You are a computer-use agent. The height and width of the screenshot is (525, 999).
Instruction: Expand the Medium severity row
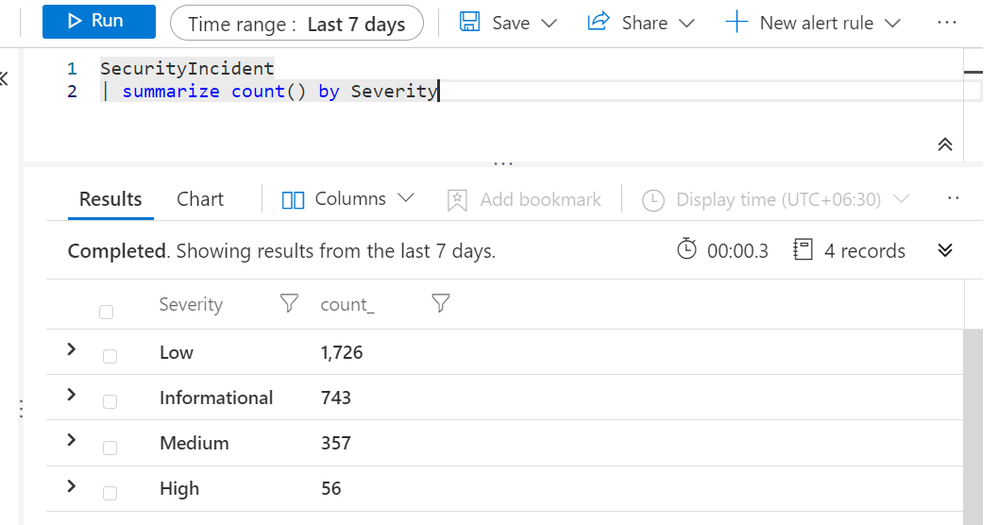pos(71,440)
